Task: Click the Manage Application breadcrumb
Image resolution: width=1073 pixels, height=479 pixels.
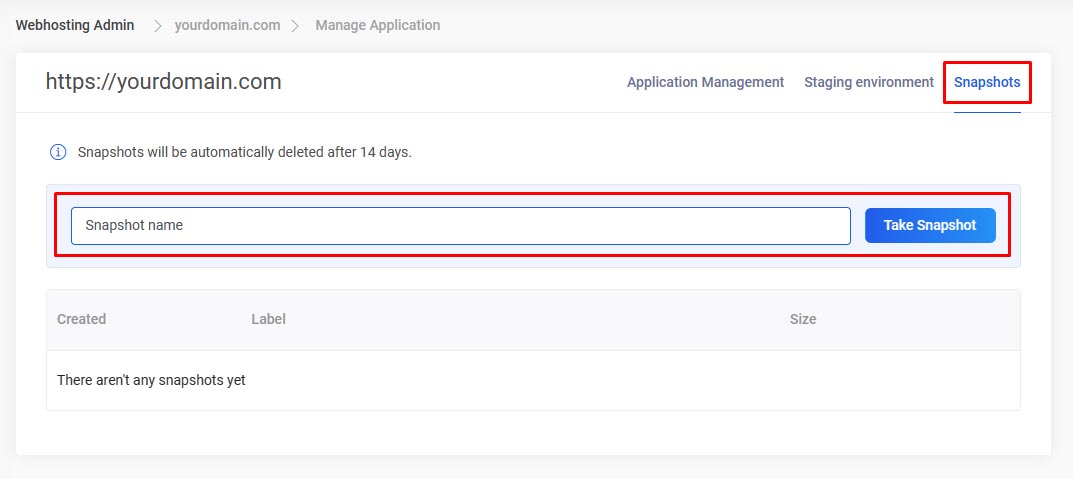Action: point(377,25)
